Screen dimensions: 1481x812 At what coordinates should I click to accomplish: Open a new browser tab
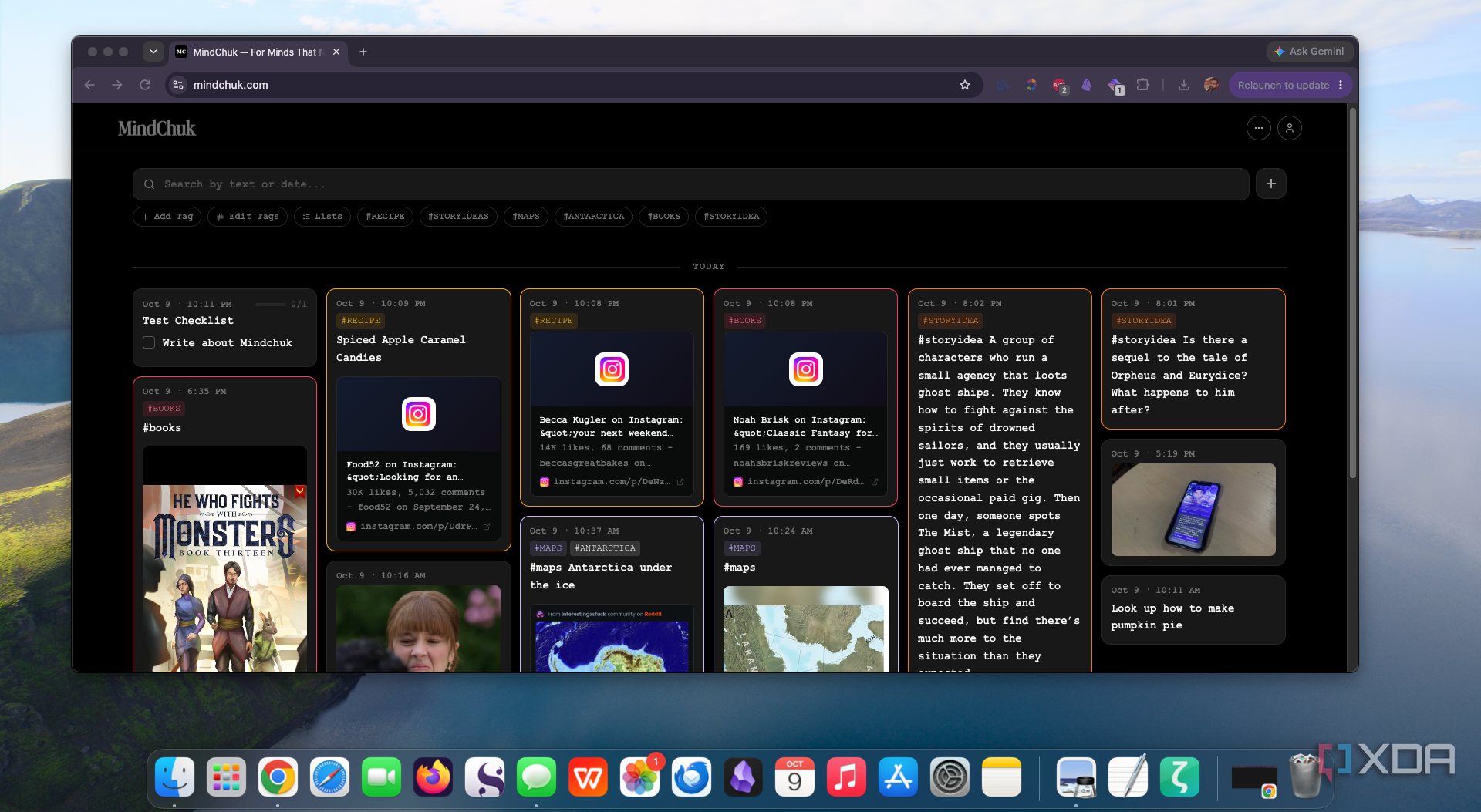363,52
